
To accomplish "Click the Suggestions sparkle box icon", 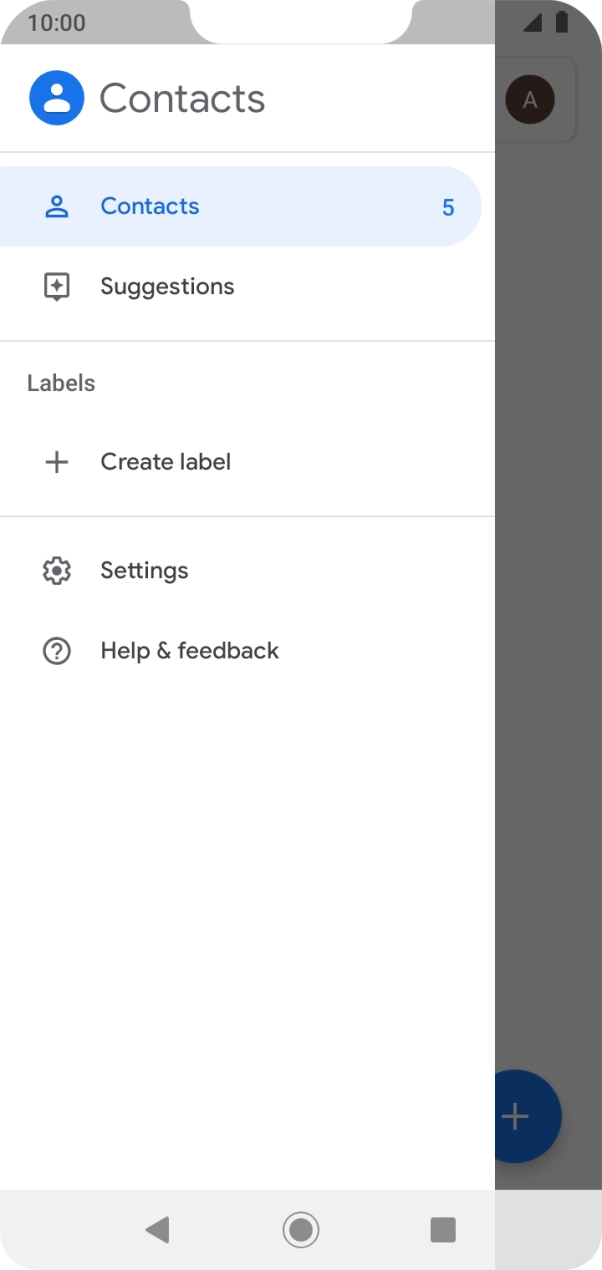I will 57,287.
